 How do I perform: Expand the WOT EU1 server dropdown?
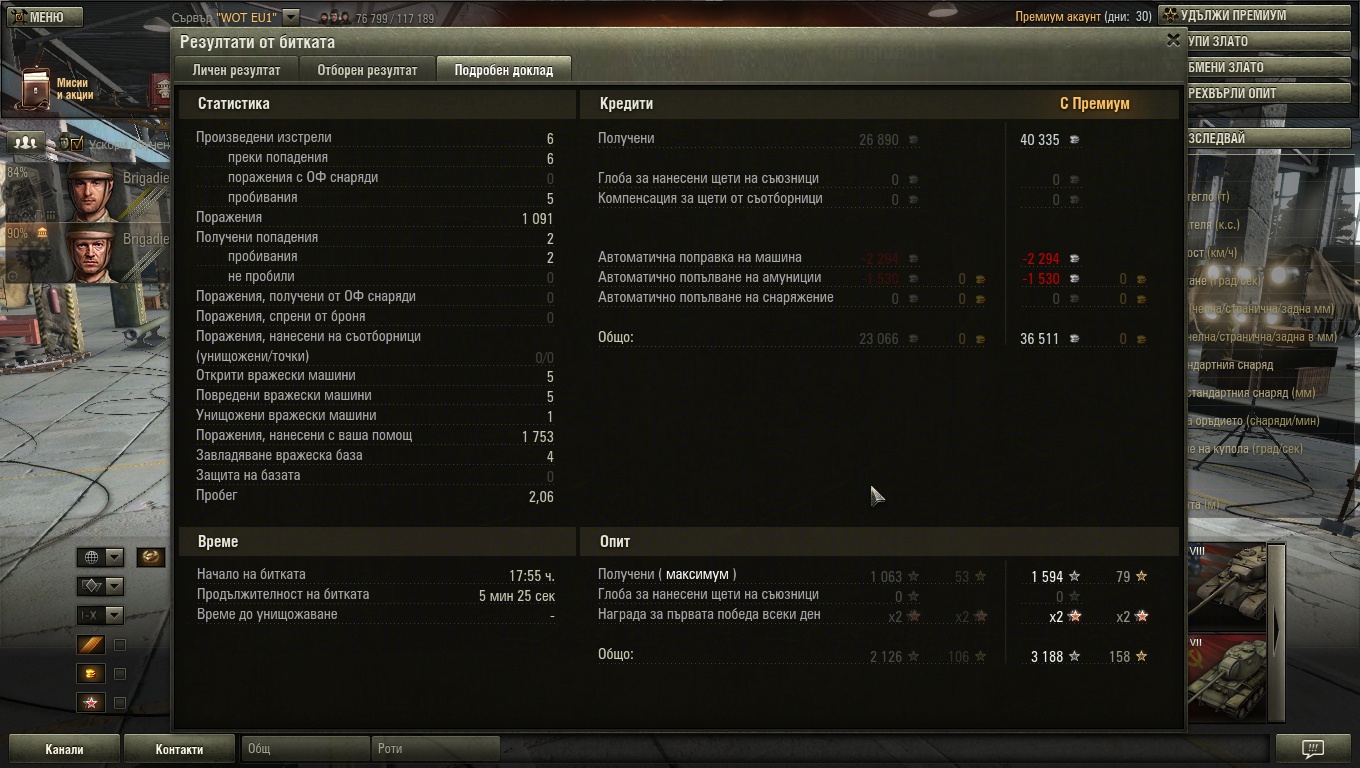291,17
